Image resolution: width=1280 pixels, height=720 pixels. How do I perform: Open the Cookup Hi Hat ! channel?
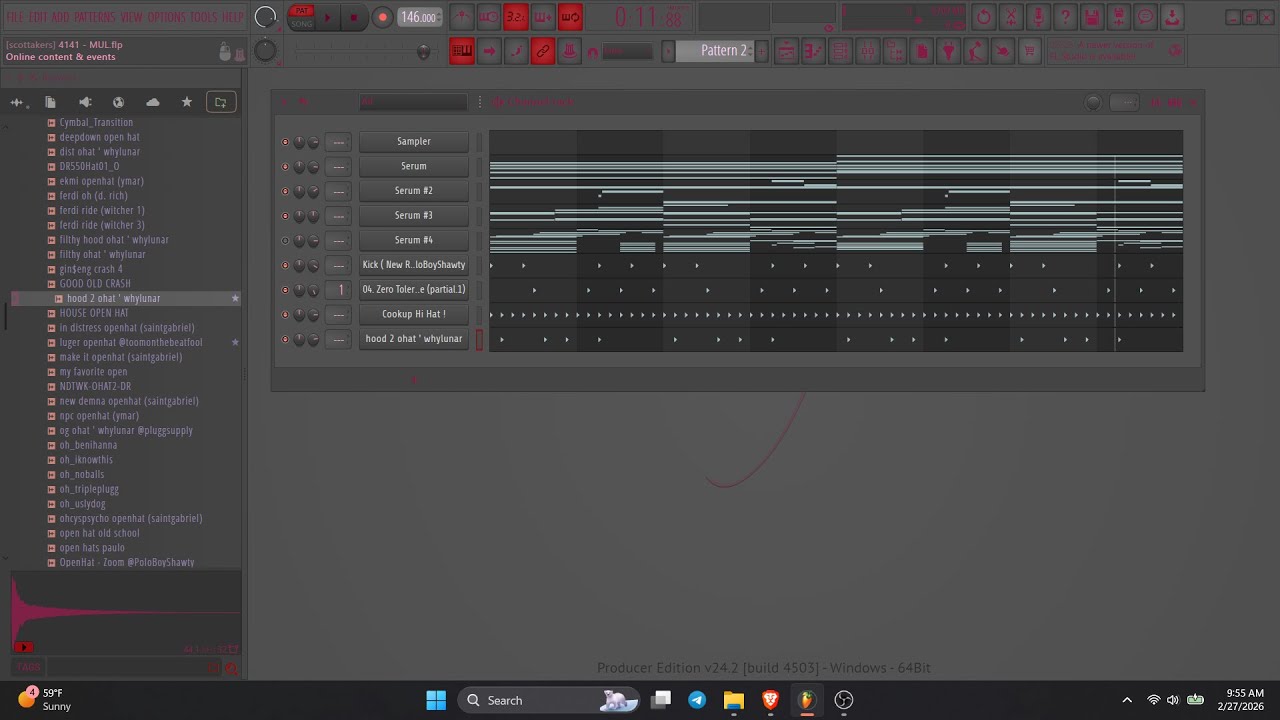(414, 314)
